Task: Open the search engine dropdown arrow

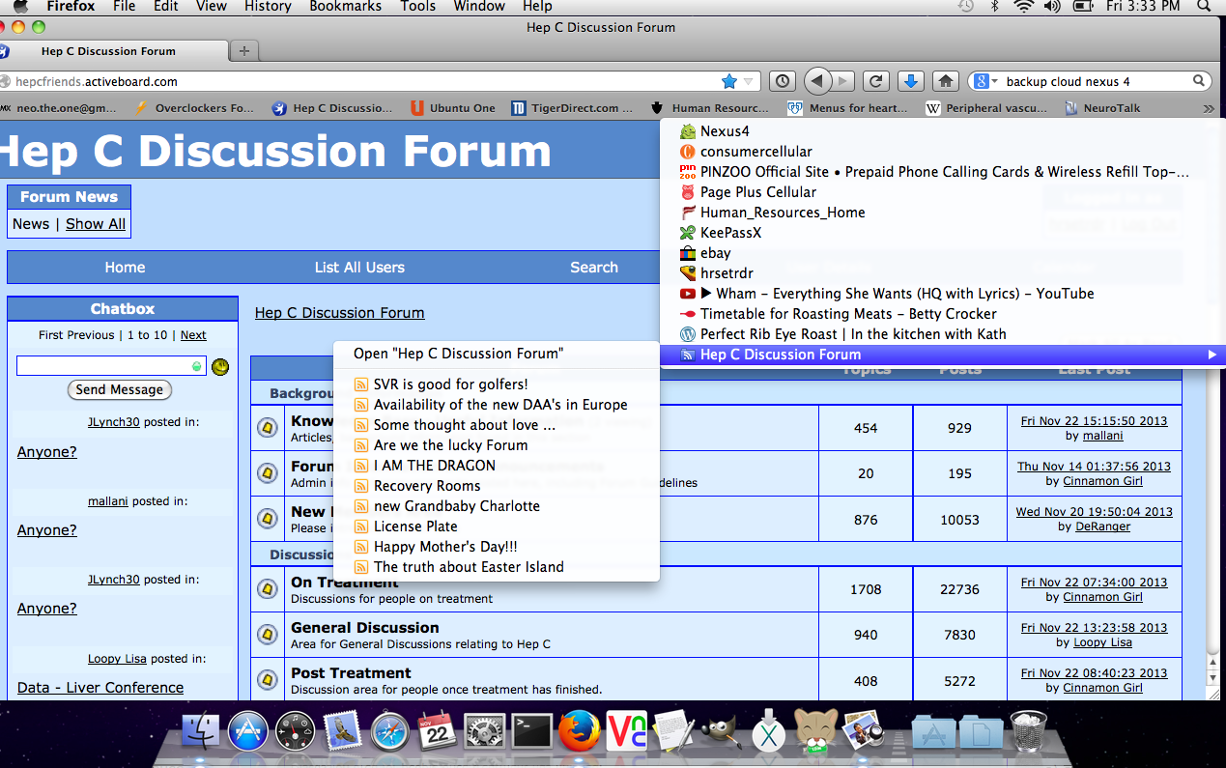Action: 995,82
